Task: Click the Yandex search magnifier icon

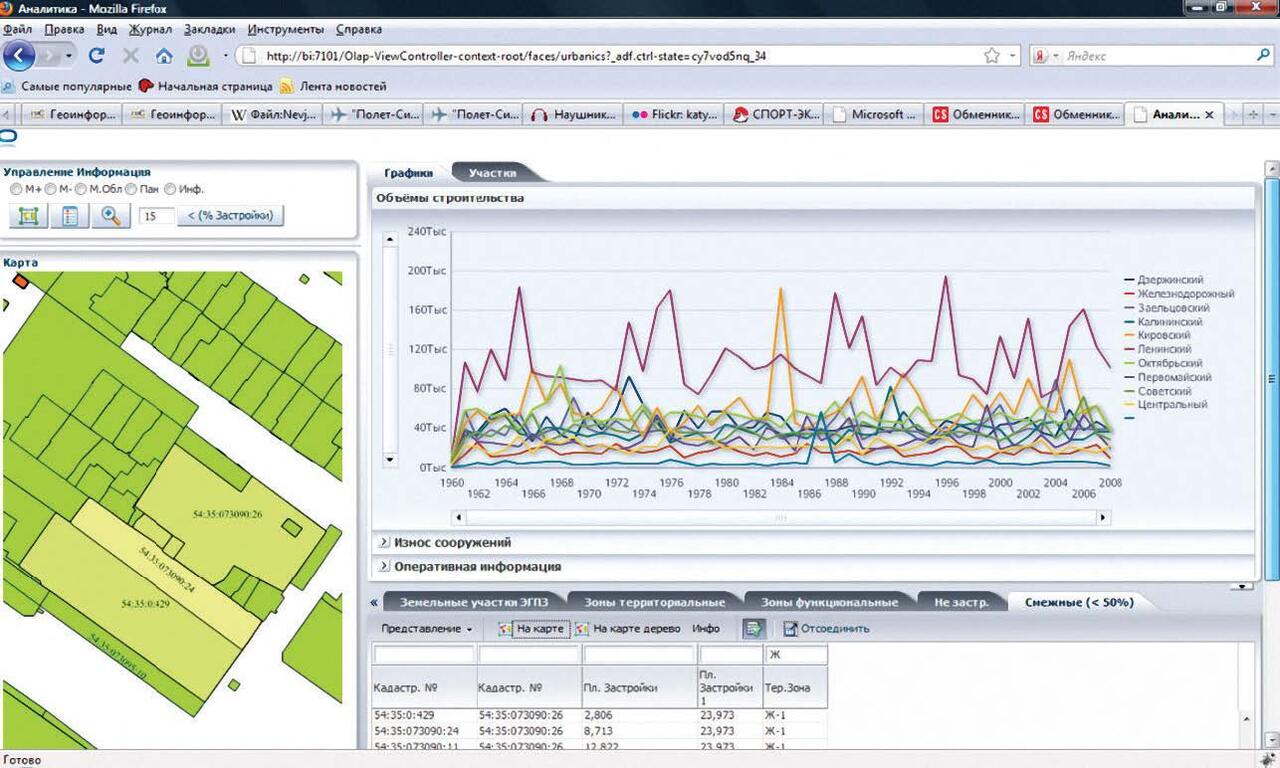Action: (x=1264, y=56)
